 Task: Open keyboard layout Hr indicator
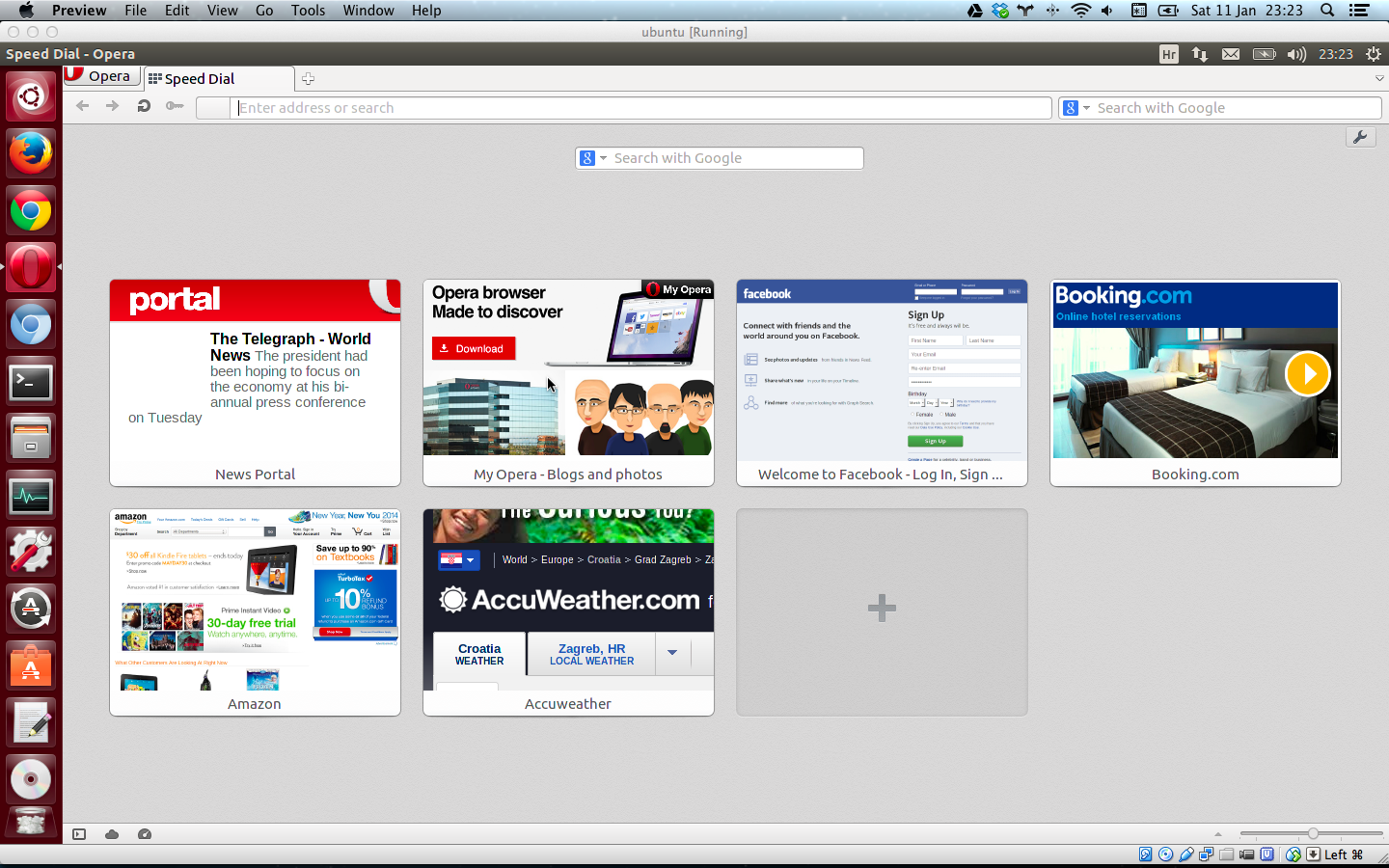[x=1169, y=54]
